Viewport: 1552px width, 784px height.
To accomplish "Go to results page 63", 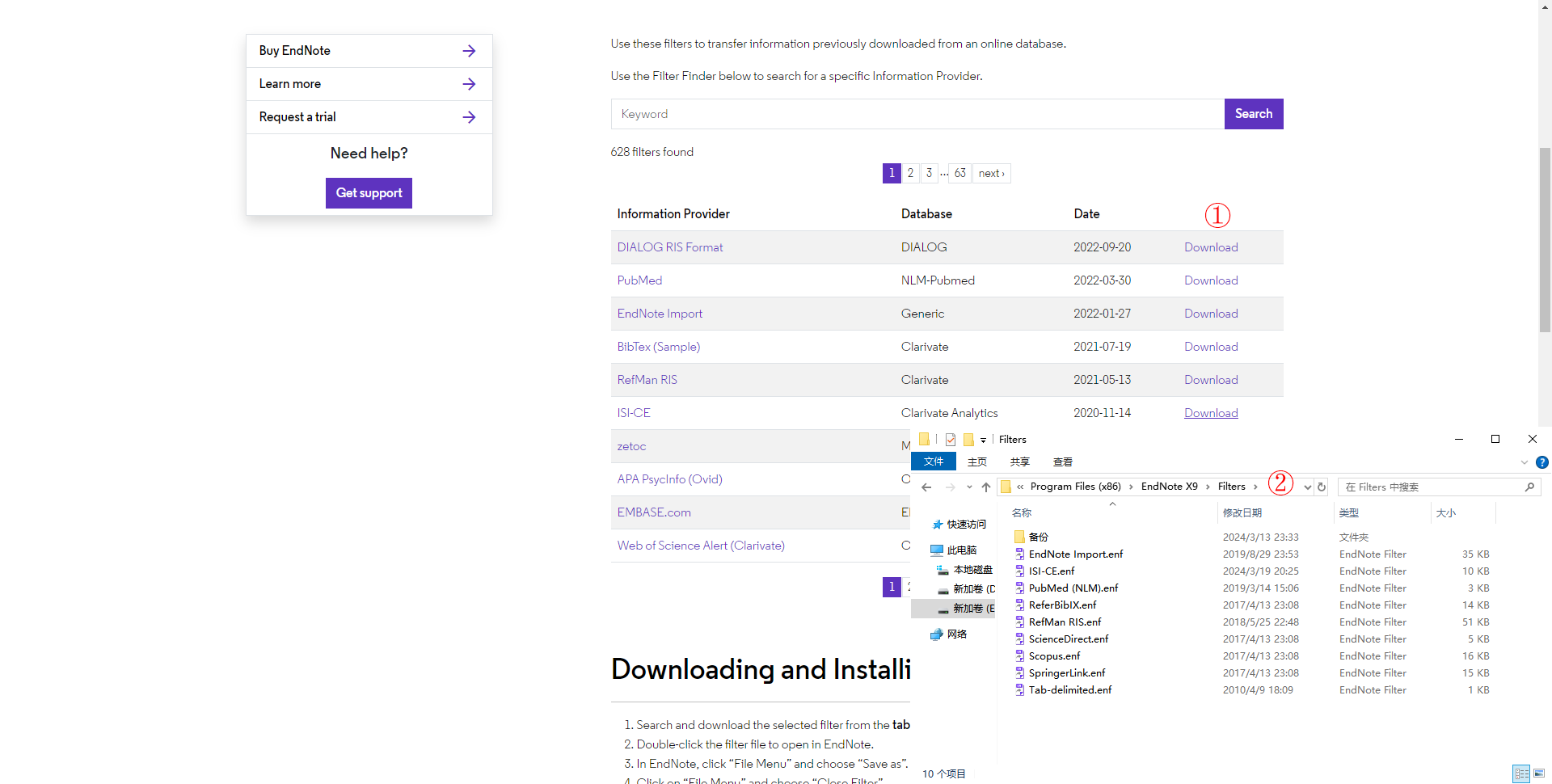I will 959,173.
